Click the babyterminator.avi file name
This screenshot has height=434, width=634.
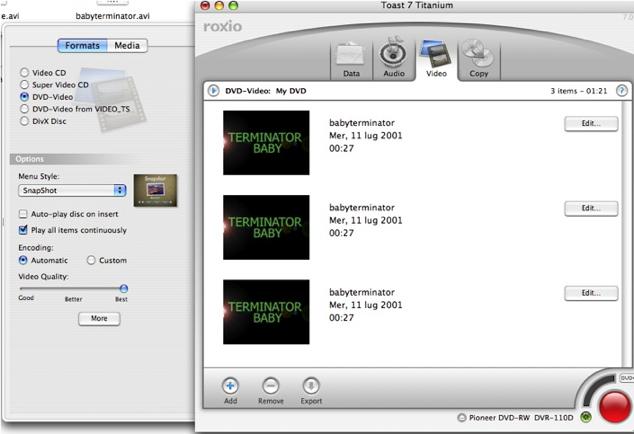tap(112, 16)
